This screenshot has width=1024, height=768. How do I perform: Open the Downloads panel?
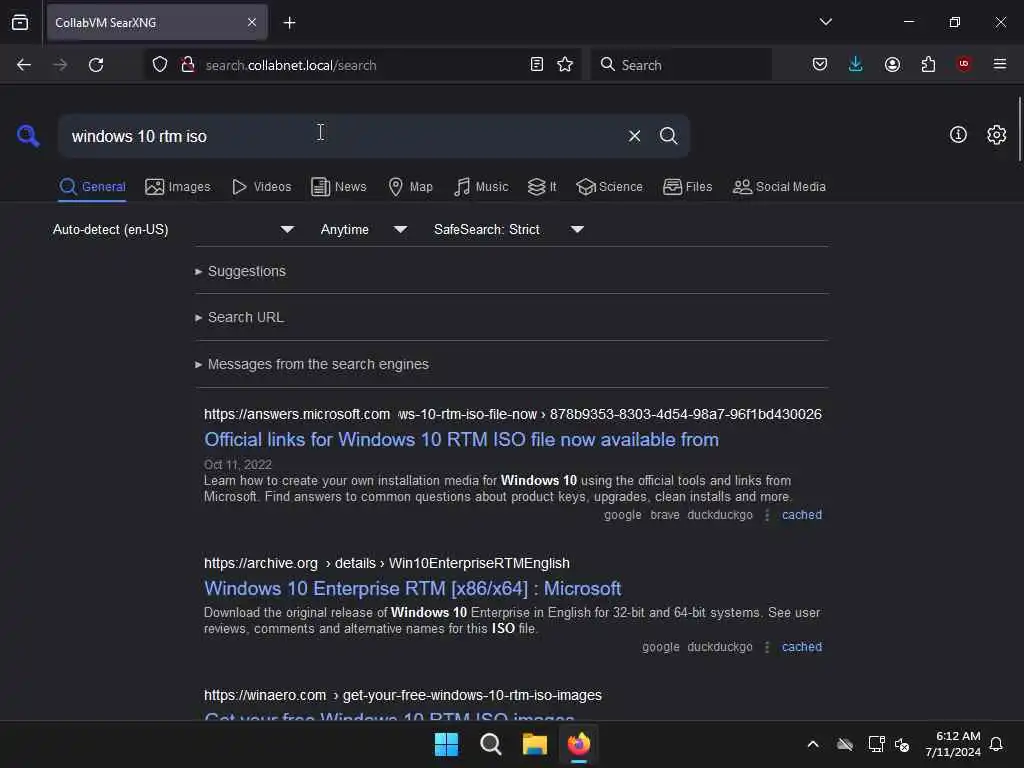click(856, 65)
